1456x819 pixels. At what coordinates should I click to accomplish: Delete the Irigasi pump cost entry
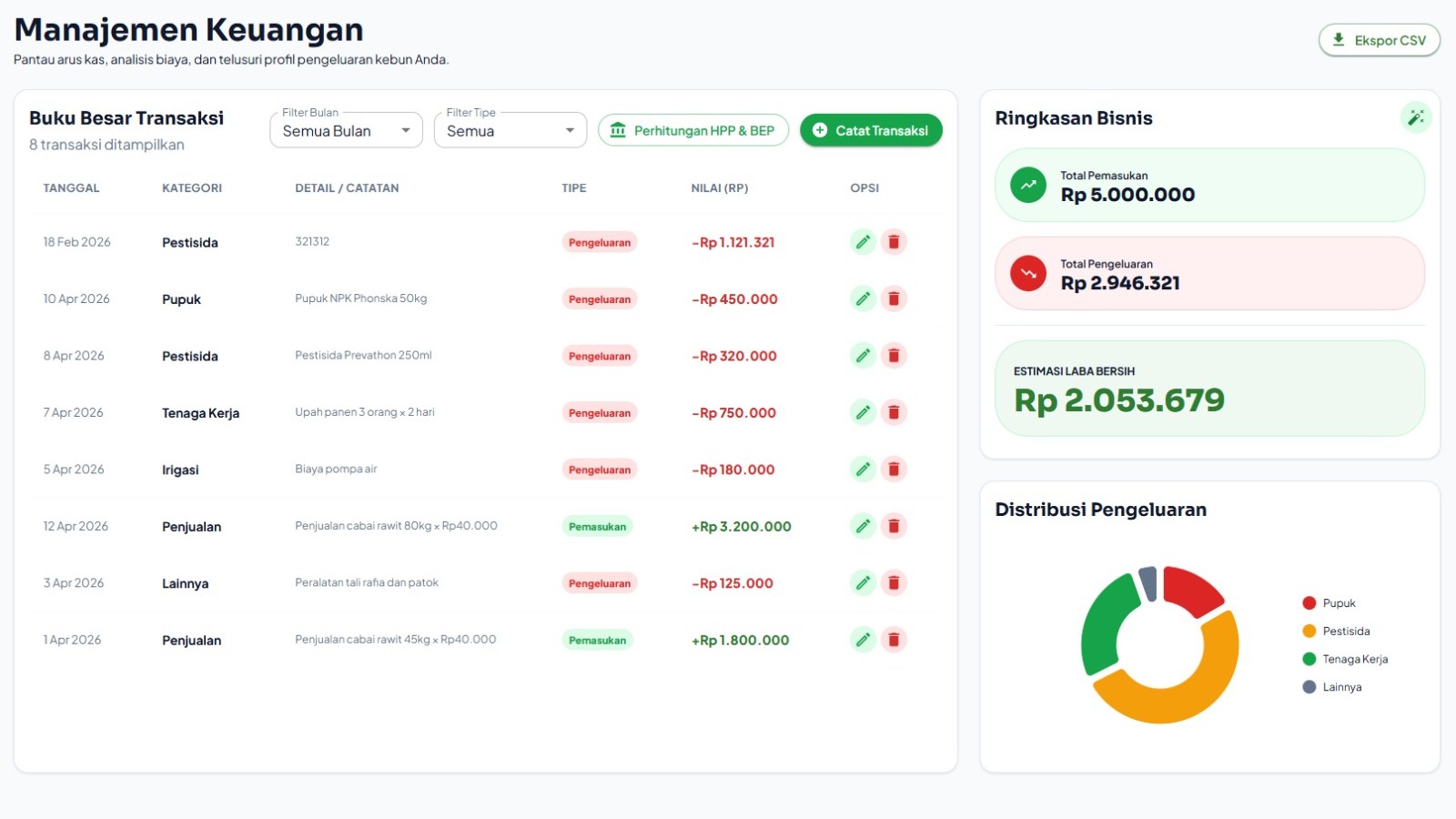coord(894,470)
